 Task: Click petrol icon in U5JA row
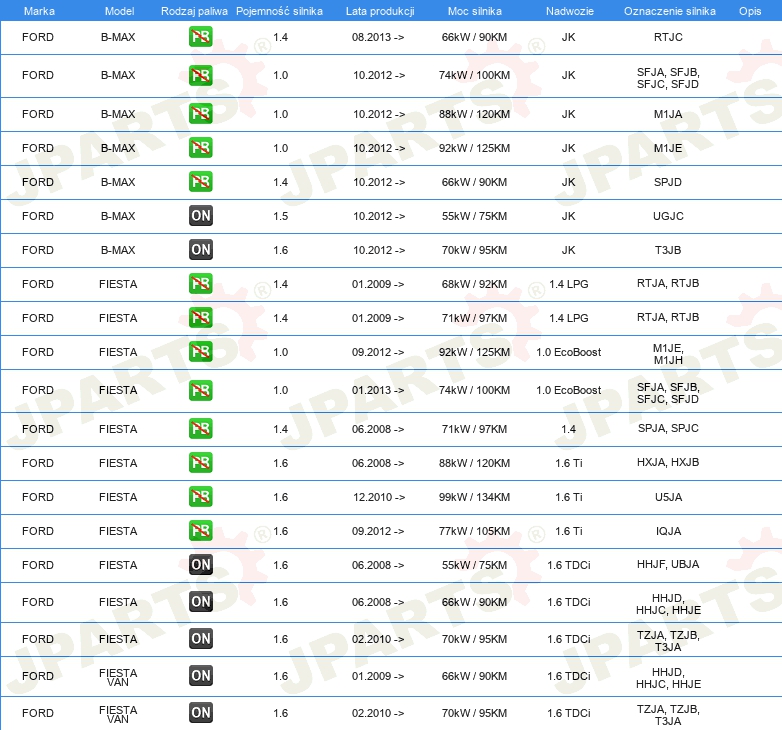point(201,497)
